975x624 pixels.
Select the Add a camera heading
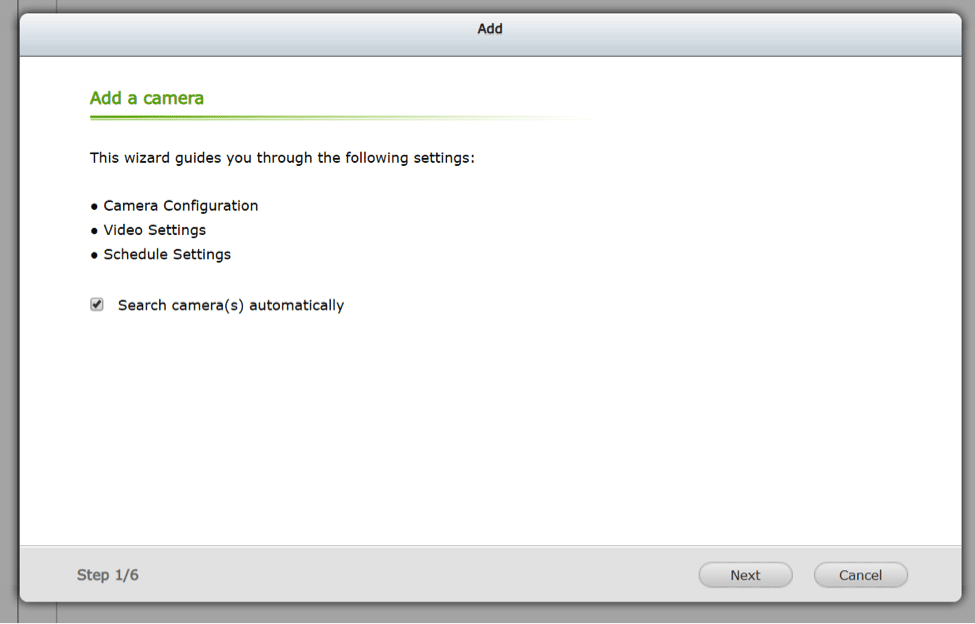click(147, 98)
